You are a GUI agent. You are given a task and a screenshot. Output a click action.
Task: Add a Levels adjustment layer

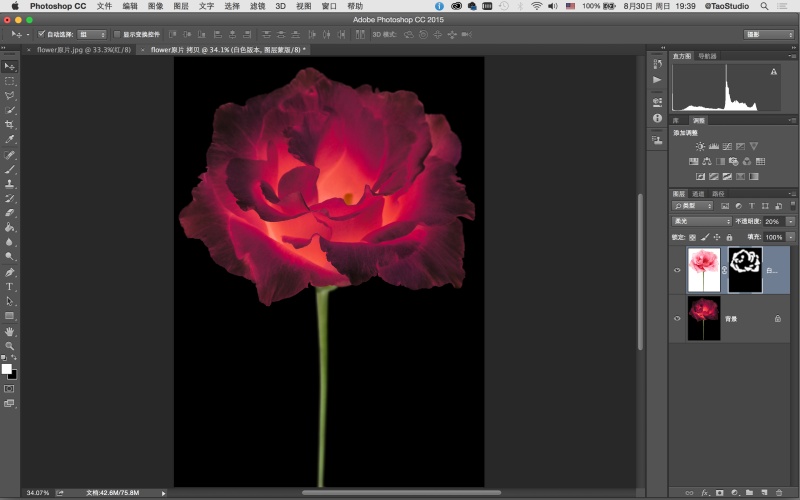click(714, 146)
